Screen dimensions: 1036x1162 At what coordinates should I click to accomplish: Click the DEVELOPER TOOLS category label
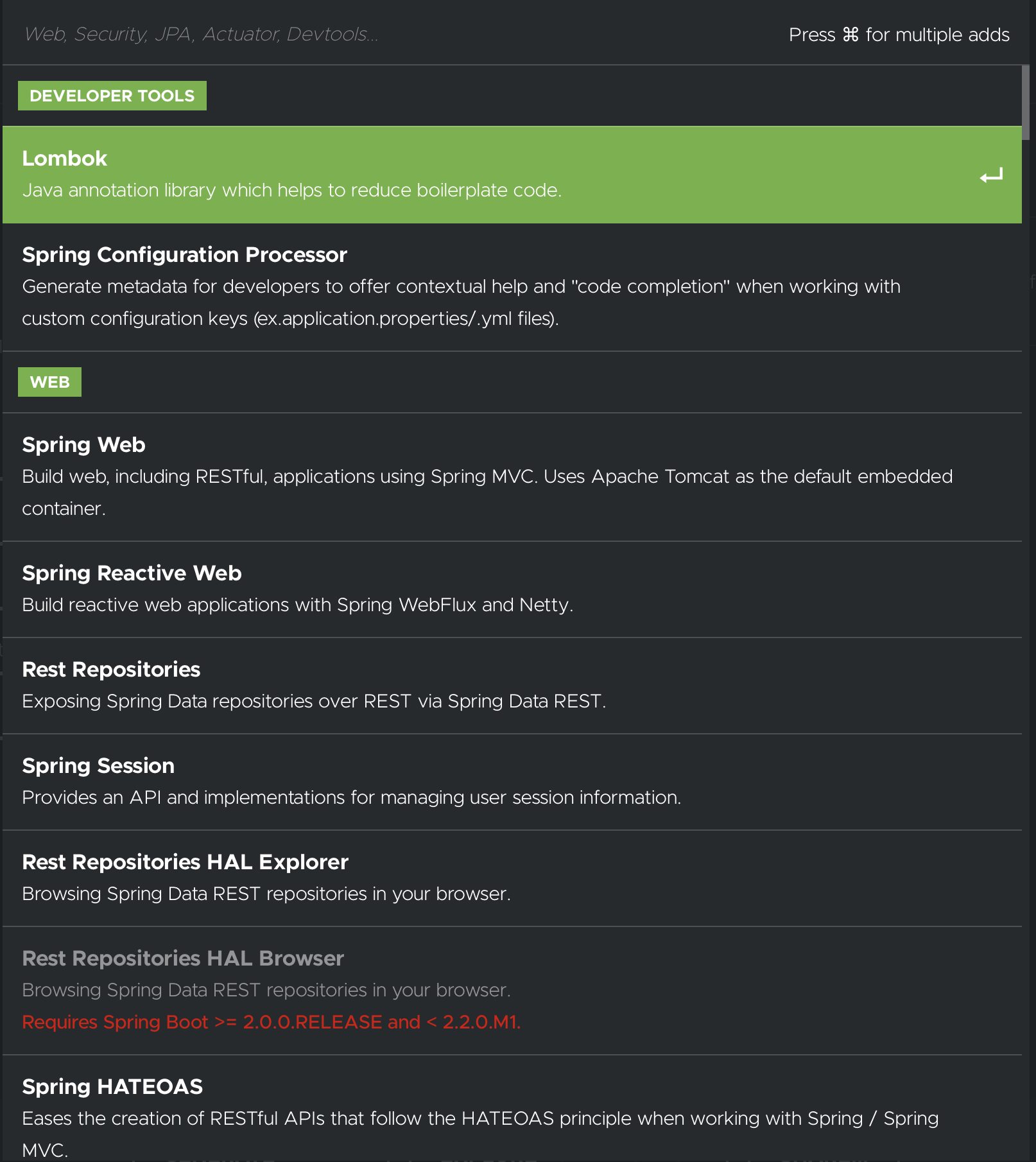(112, 96)
